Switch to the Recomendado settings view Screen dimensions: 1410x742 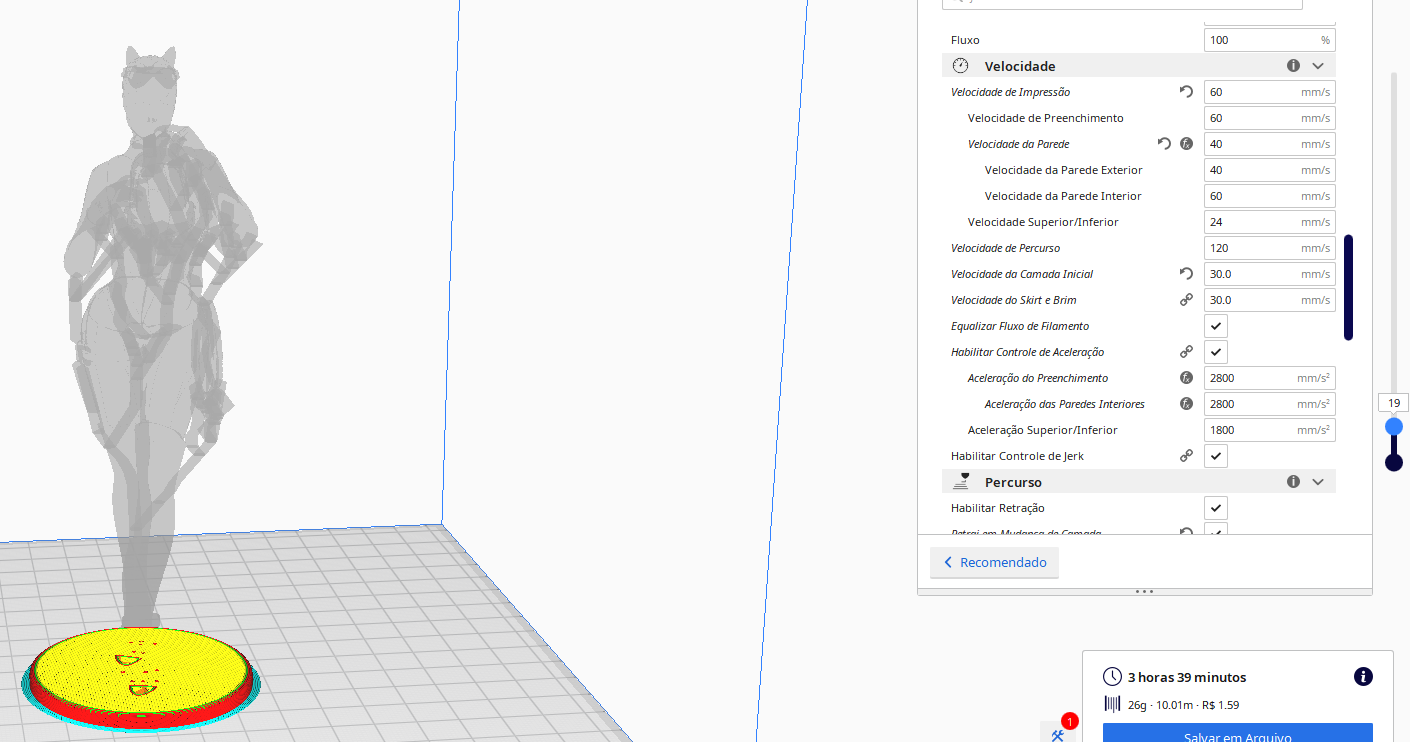(x=994, y=562)
